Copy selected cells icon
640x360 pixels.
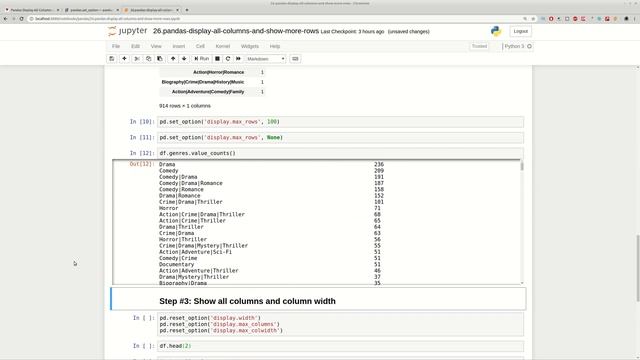(149, 59)
